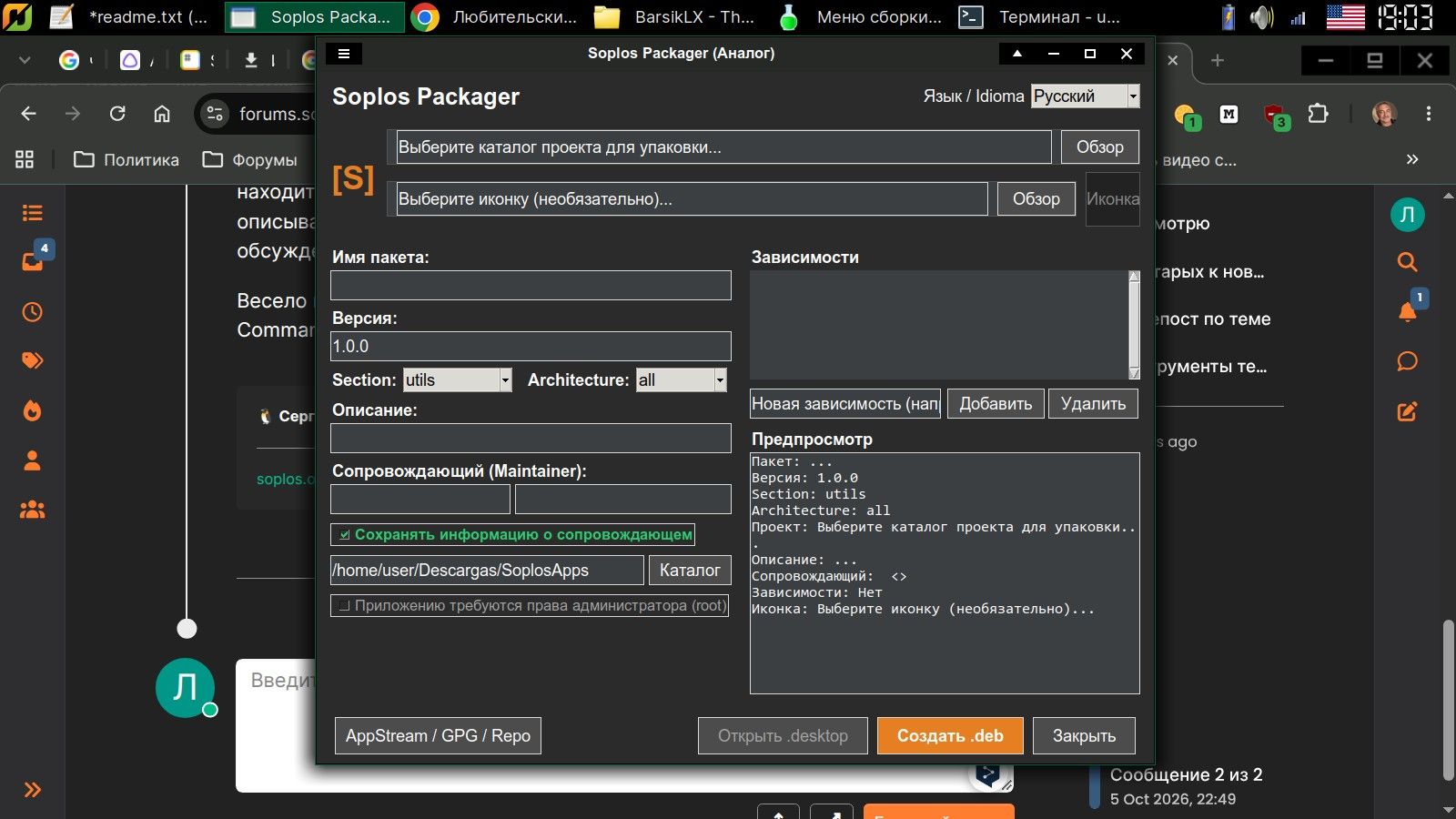This screenshot has width=1456, height=819.
Task: Click the forum recent clock icon
Action: tap(32, 312)
